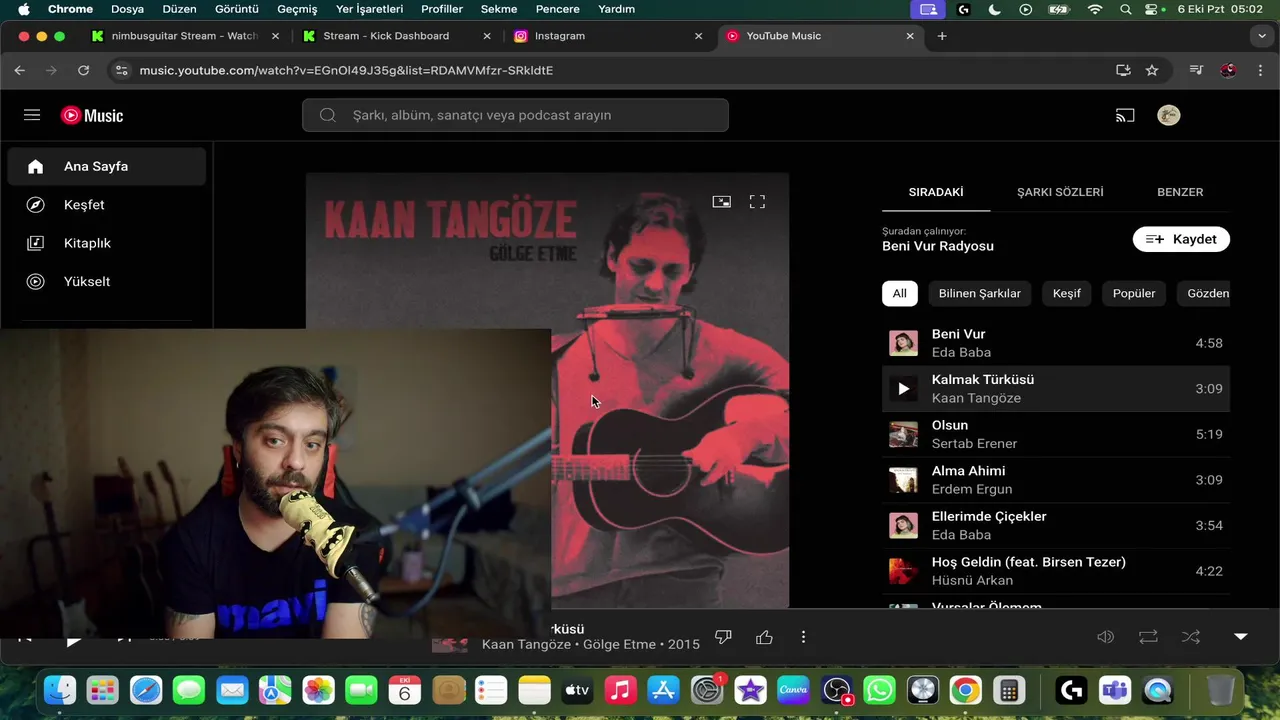The width and height of the screenshot is (1280, 720).
Task: Dislike the current song Kalmak Türküsü
Action: [723, 637]
